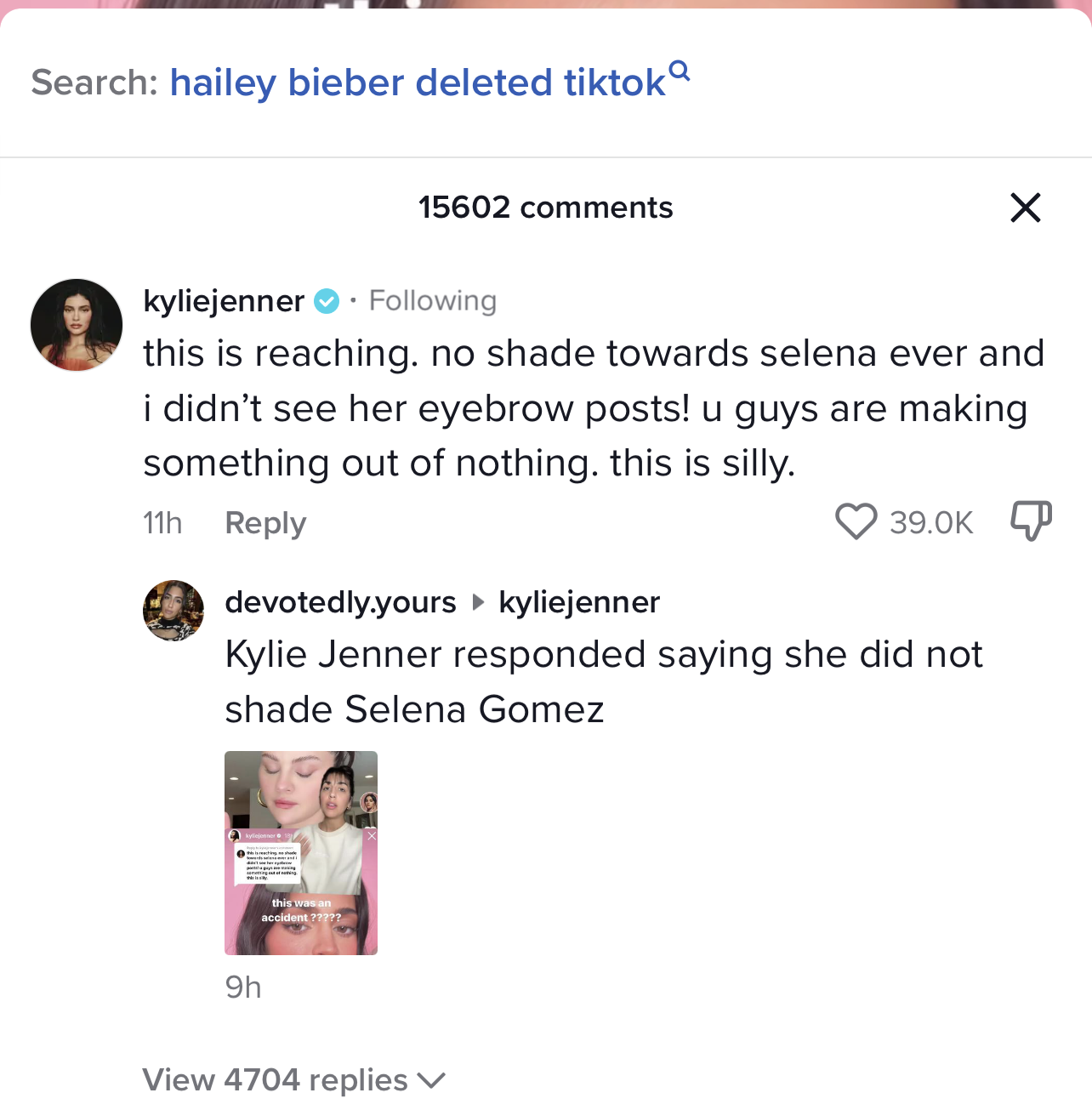Screen dimensions: 1092x1104
Task: Dislike Kylie Jenner's comment with thumbs-down
Action: click(x=1031, y=521)
